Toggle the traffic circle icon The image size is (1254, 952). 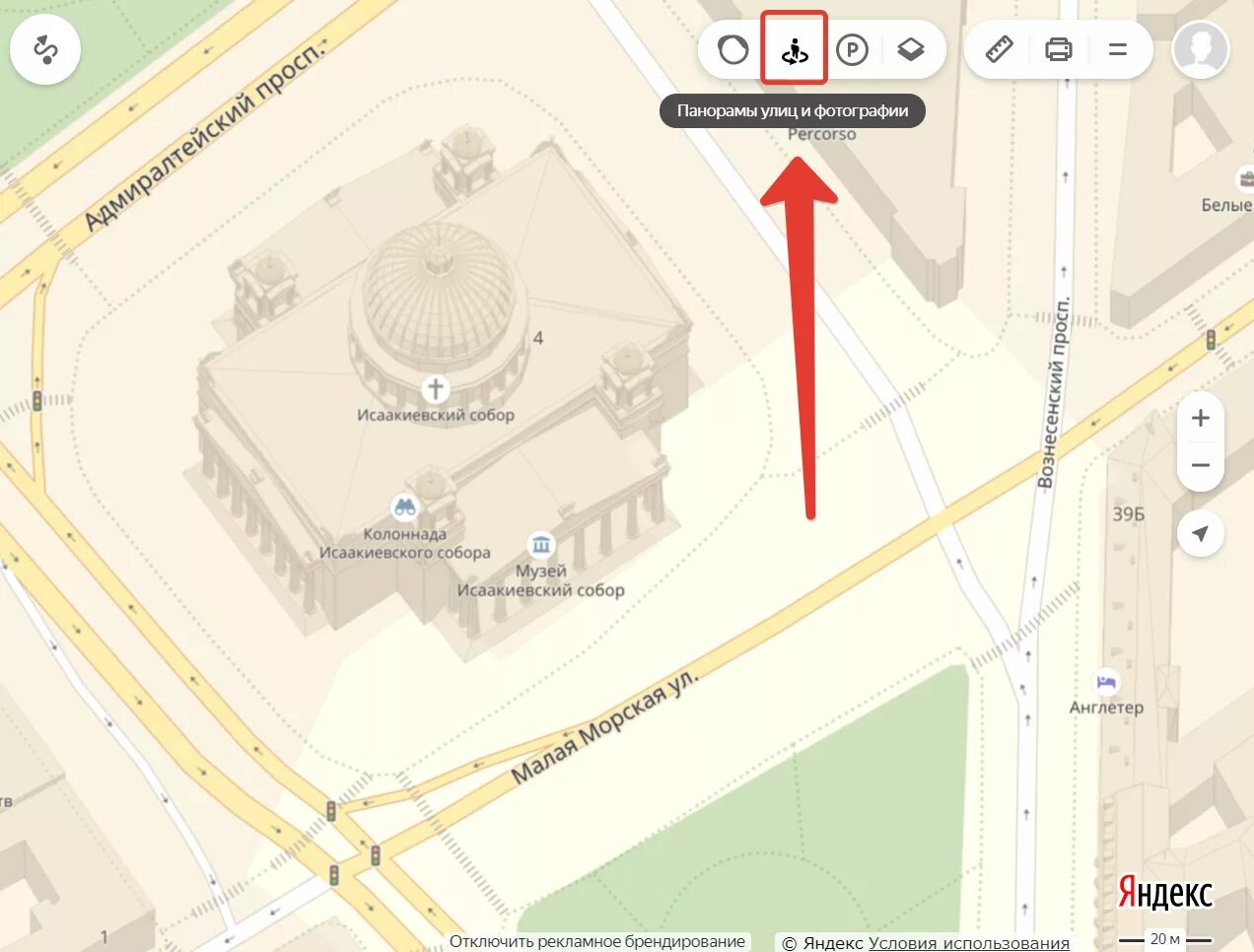point(732,49)
